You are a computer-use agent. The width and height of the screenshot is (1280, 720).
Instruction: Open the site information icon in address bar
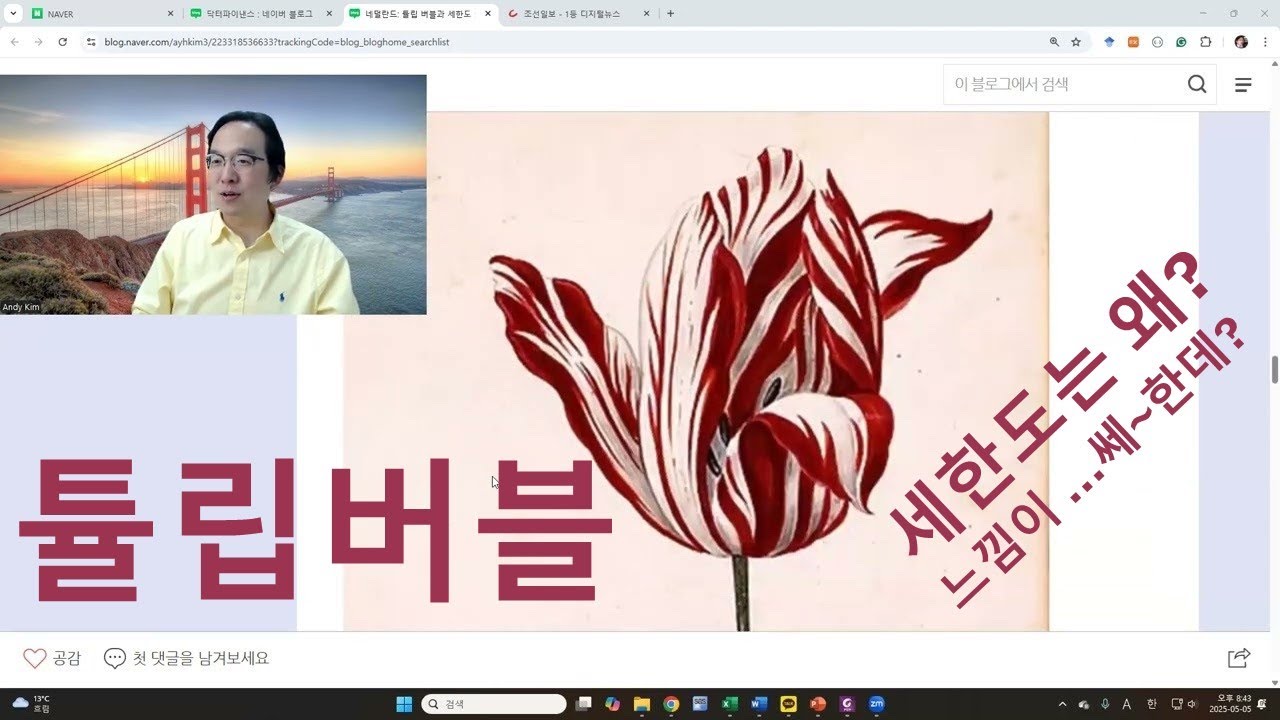[x=90, y=42]
